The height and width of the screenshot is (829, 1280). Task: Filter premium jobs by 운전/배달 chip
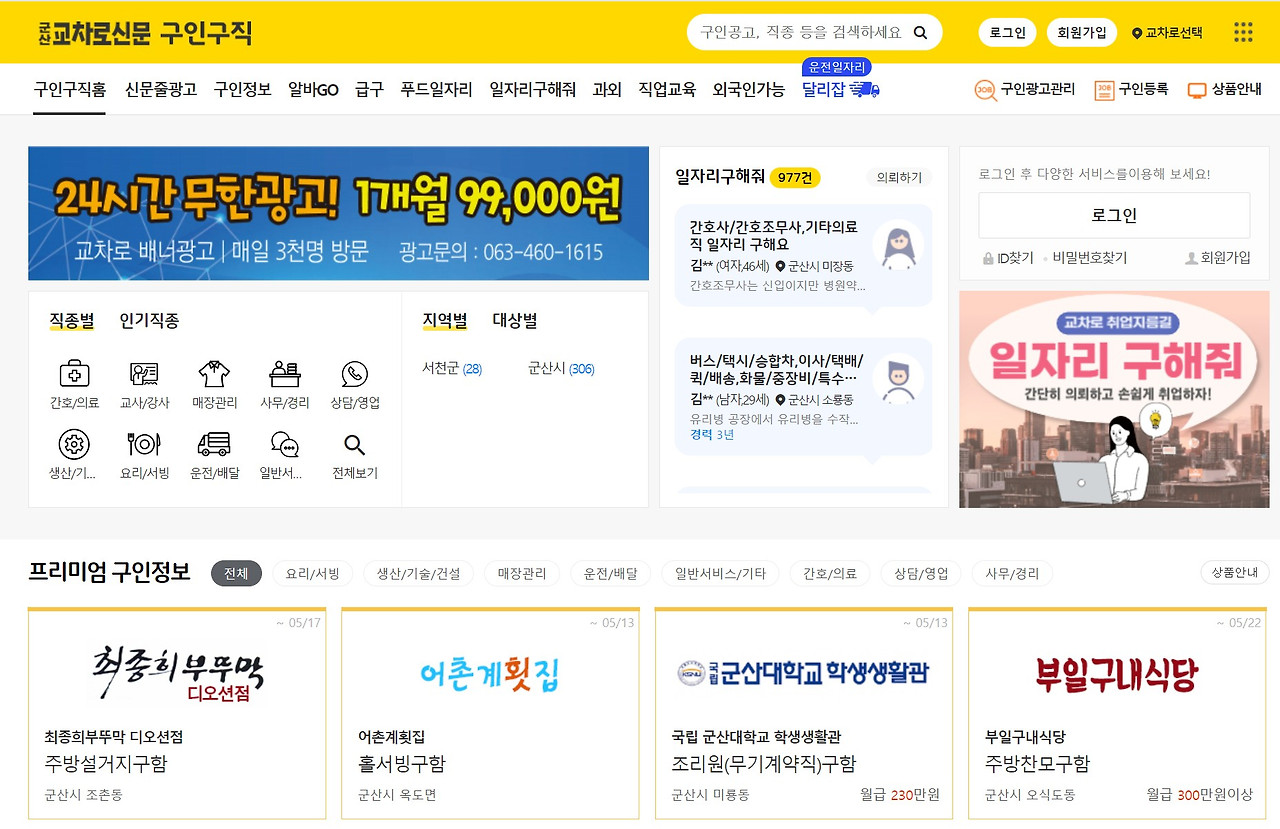(x=610, y=573)
